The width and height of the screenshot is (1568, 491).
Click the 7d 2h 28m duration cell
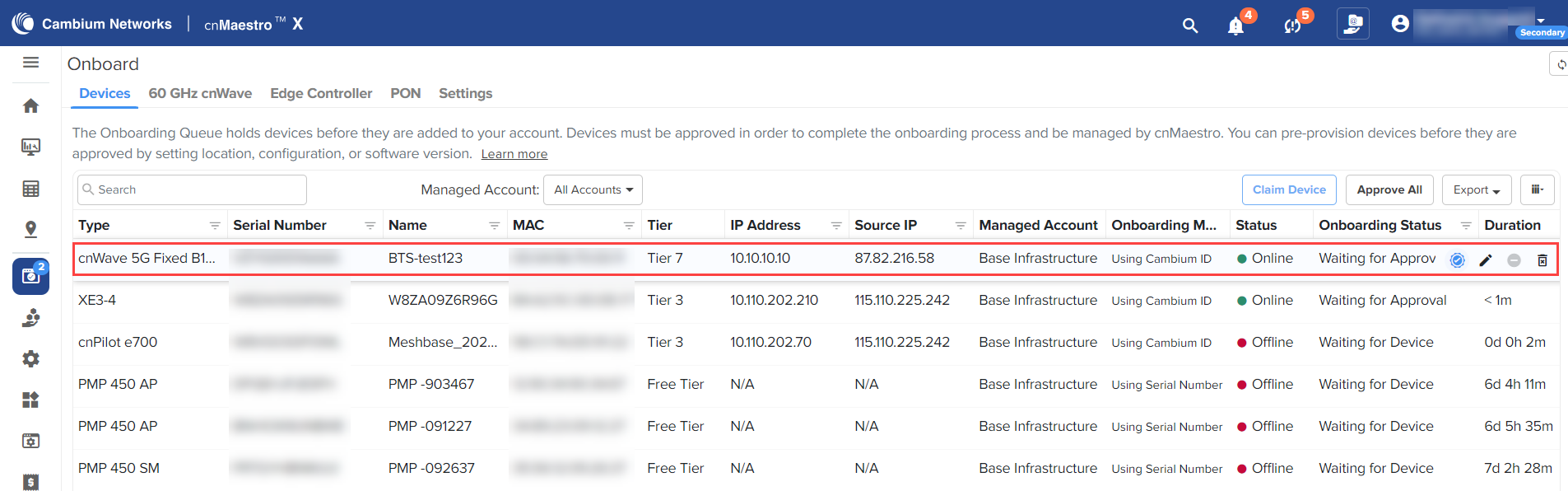pyautogui.click(x=1519, y=469)
